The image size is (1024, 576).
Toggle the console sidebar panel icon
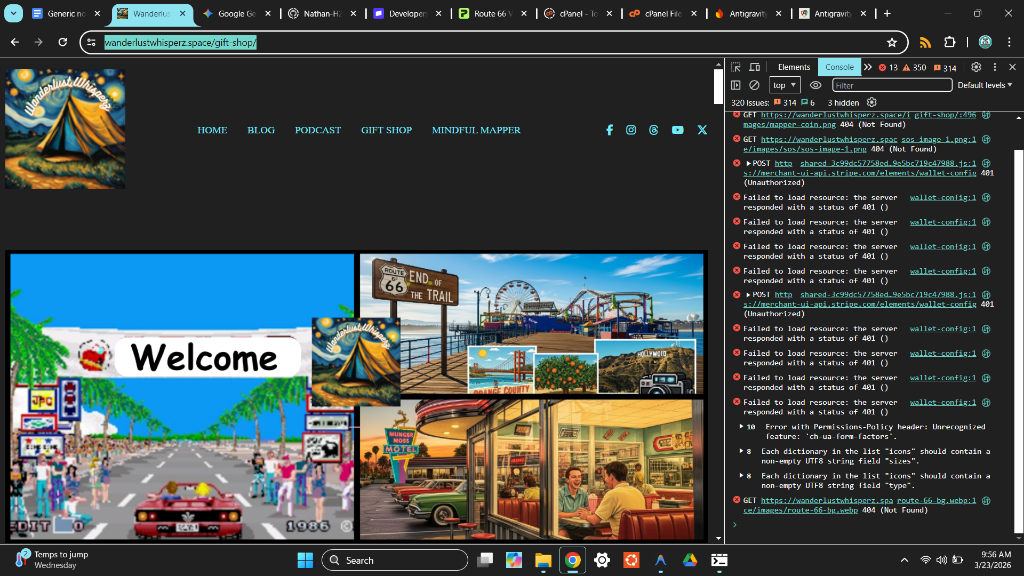point(736,85)
